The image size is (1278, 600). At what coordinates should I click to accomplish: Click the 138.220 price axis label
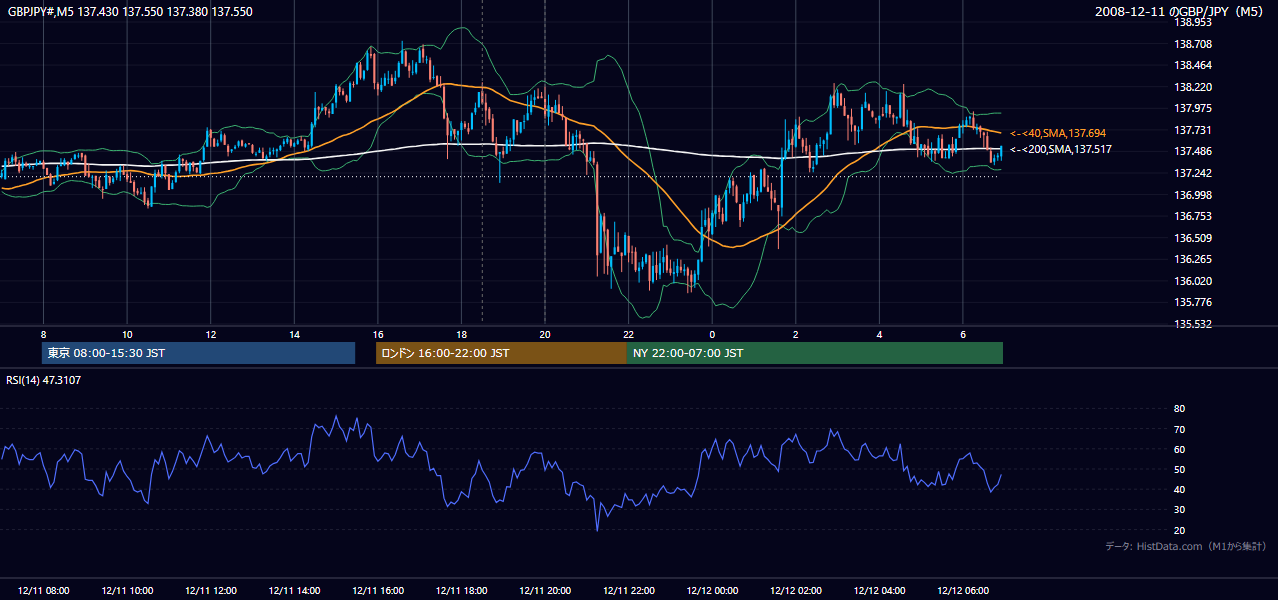click(1193, 87)
